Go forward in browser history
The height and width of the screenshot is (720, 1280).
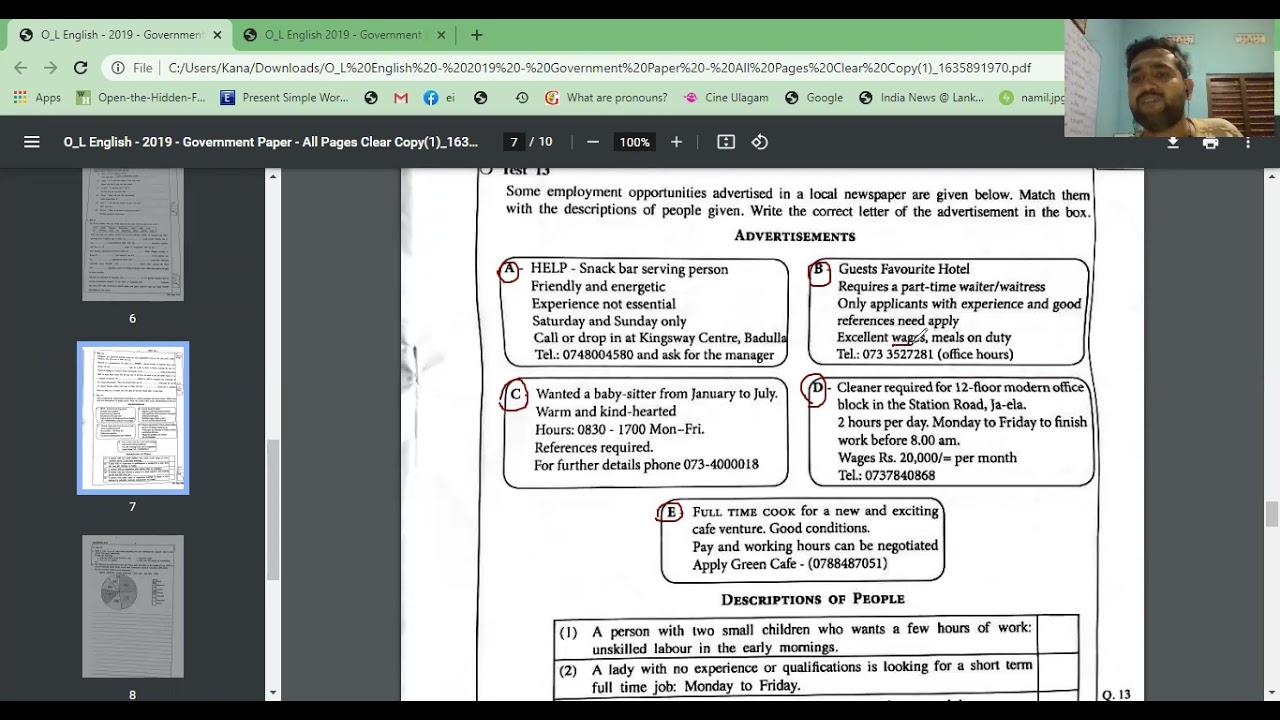pos(50,68)
